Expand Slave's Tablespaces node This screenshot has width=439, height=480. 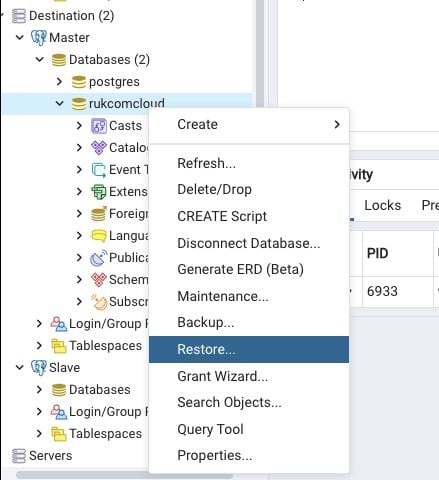click(39, 433)
